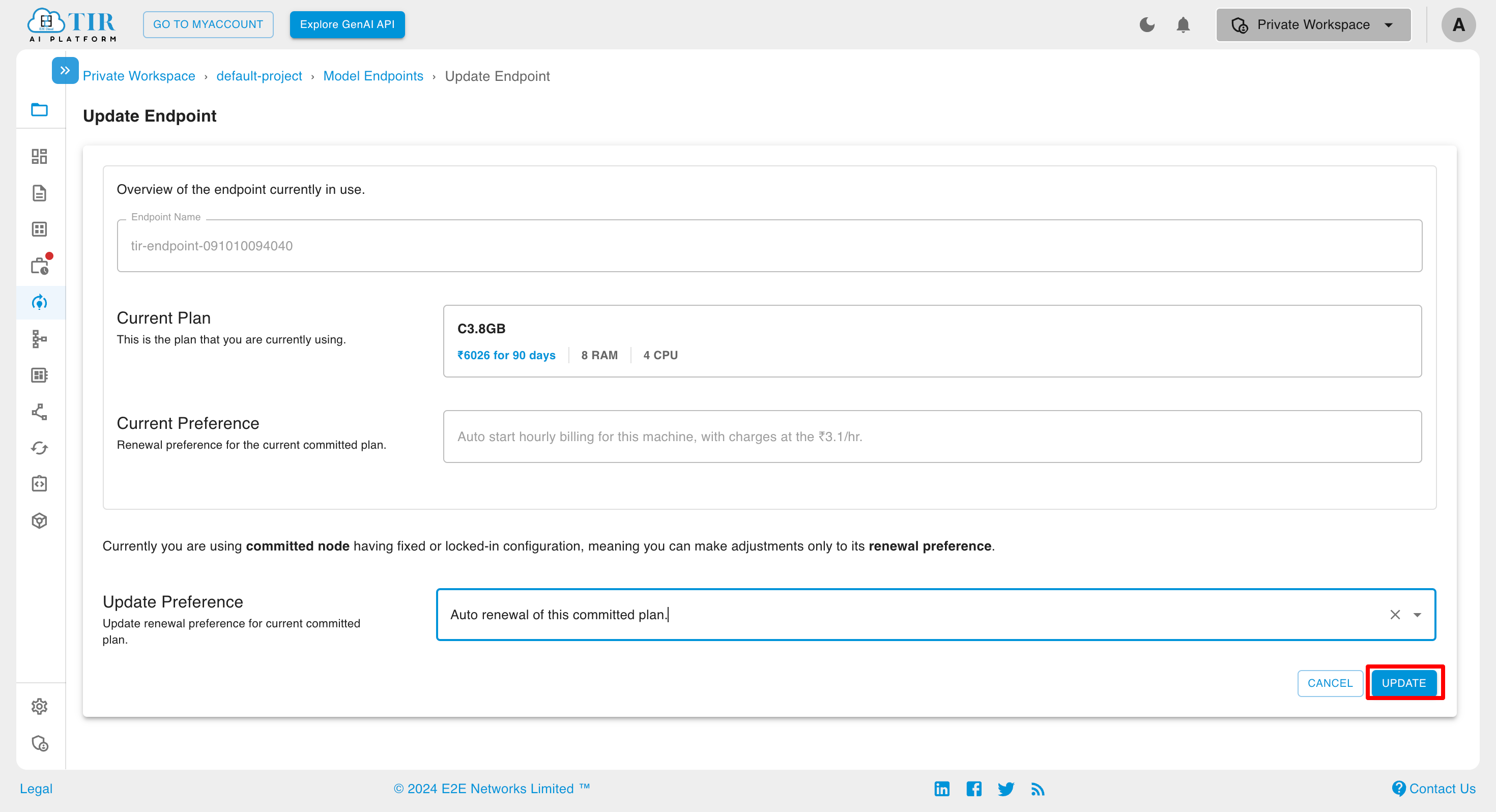This screenshot has width=1496, height=812.
Task: Open the table grid icon in sidebar
Action: click(x=40, y=229)
